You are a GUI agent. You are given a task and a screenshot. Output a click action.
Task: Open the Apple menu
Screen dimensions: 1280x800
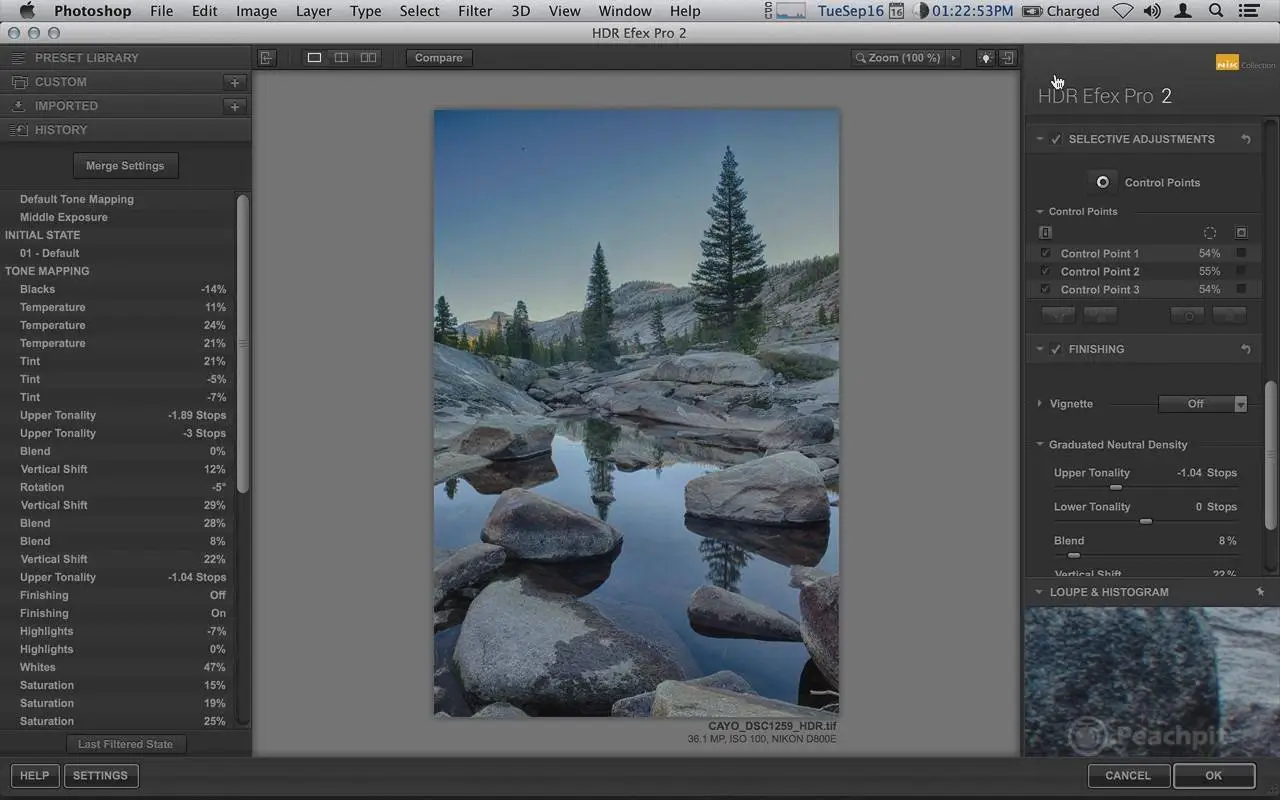(x=27, y=11)
